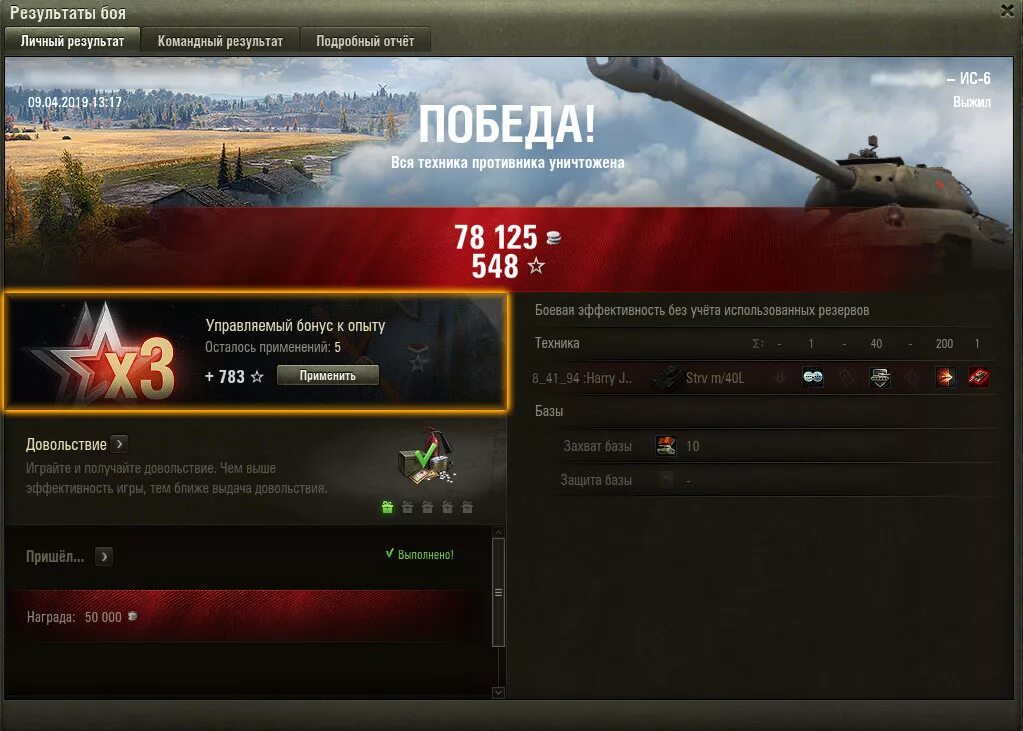The image size is (1023, 731).
Task: Click the Strv m/40L tank silhouette icon
Action: click(x=667, y=377)
